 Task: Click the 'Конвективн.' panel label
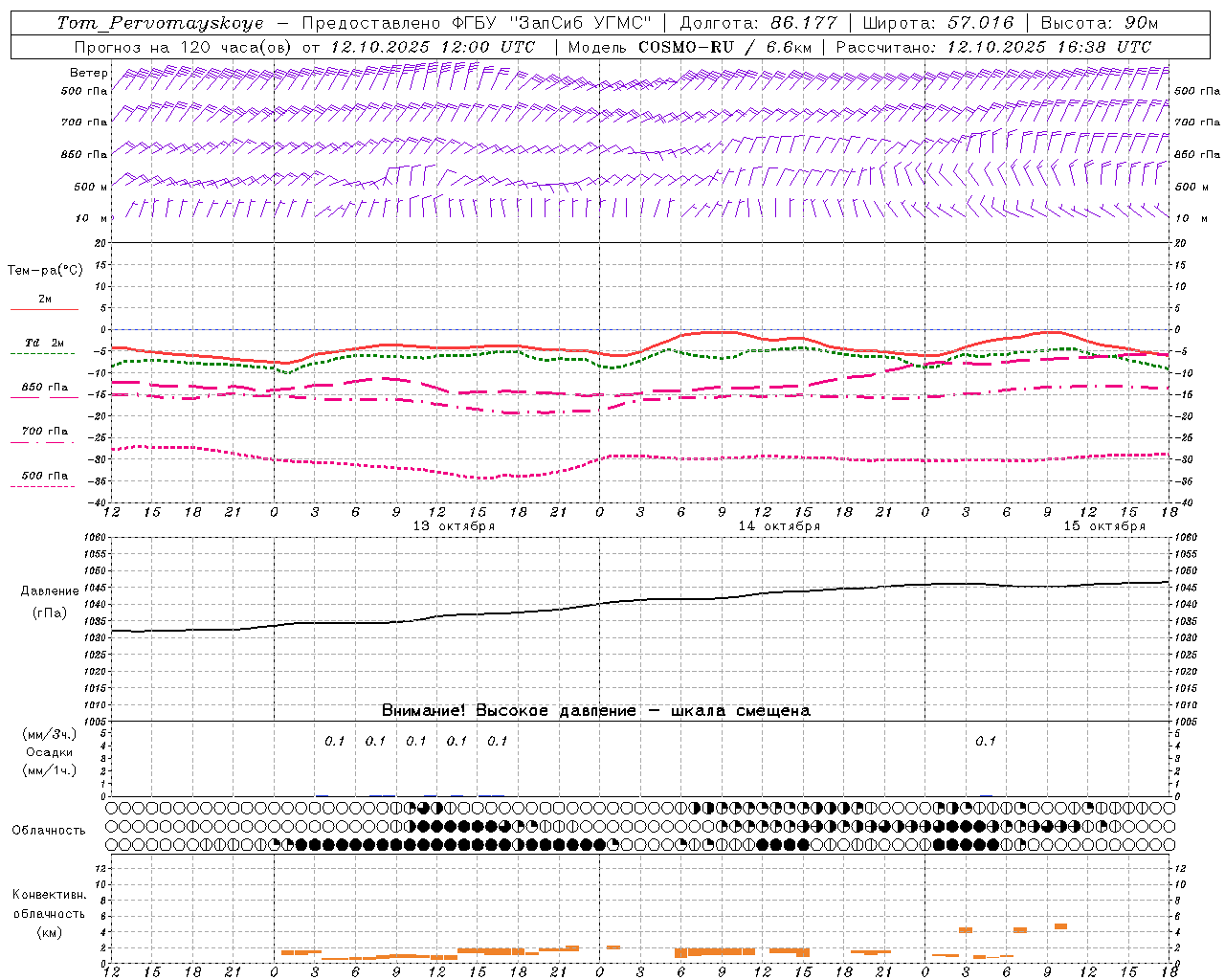click(x=49, y=895)
